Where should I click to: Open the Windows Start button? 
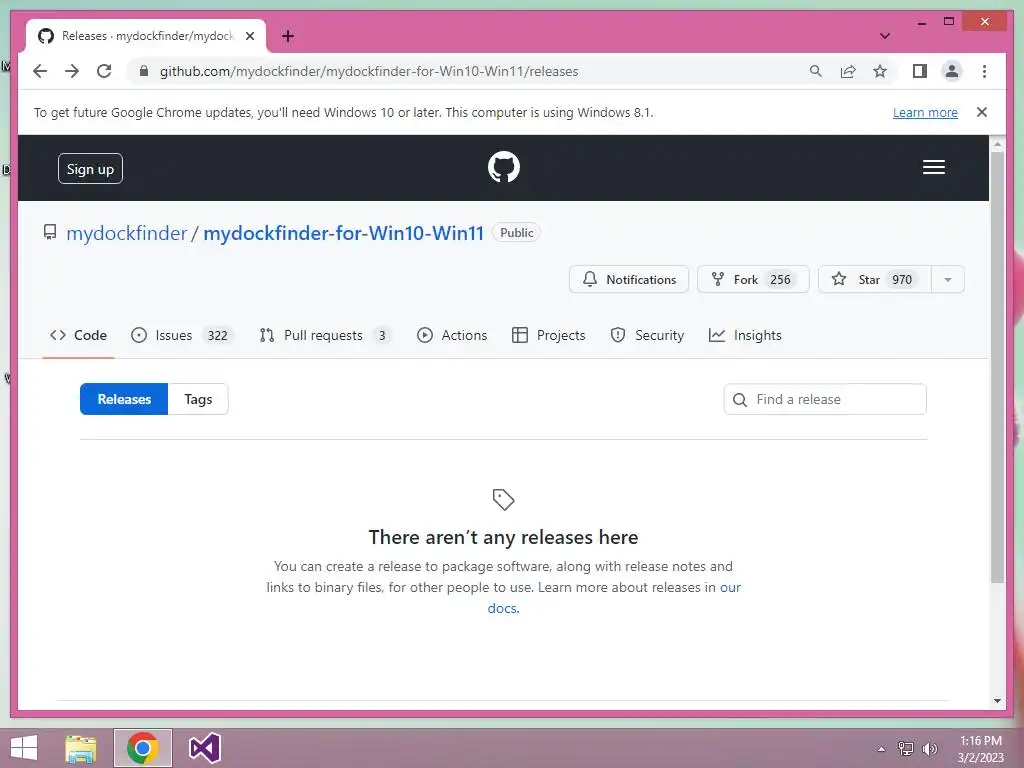tap(24, 748)
